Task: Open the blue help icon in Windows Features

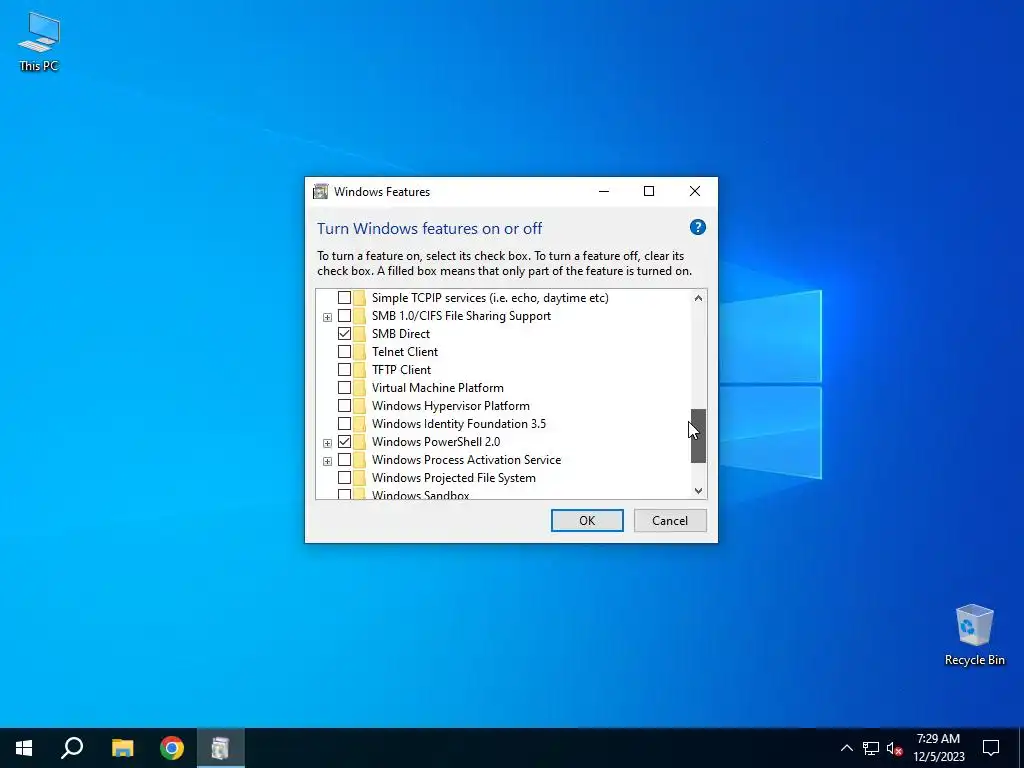Action: tap(697, 227)
